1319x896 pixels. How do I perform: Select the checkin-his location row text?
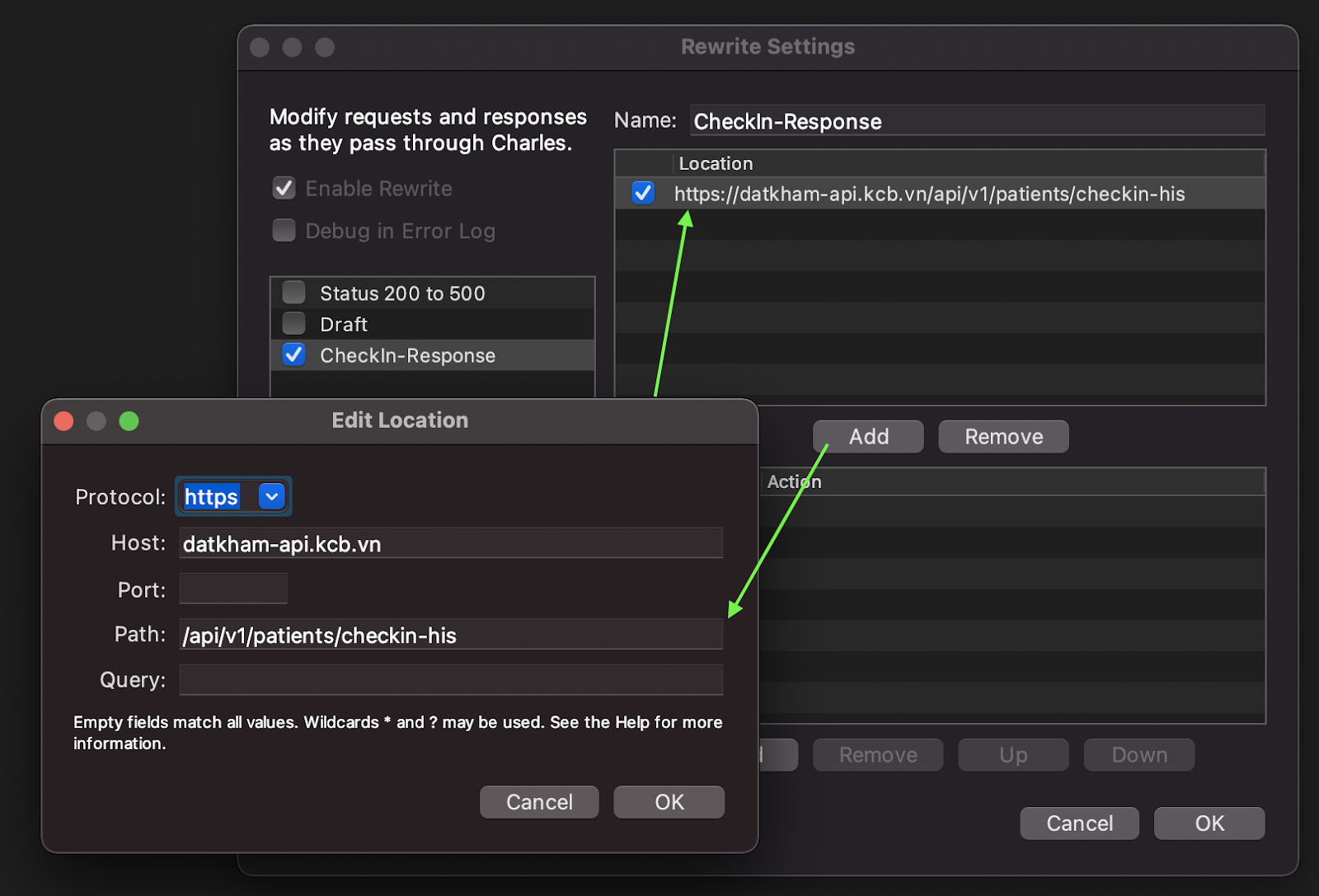[929, 194]
